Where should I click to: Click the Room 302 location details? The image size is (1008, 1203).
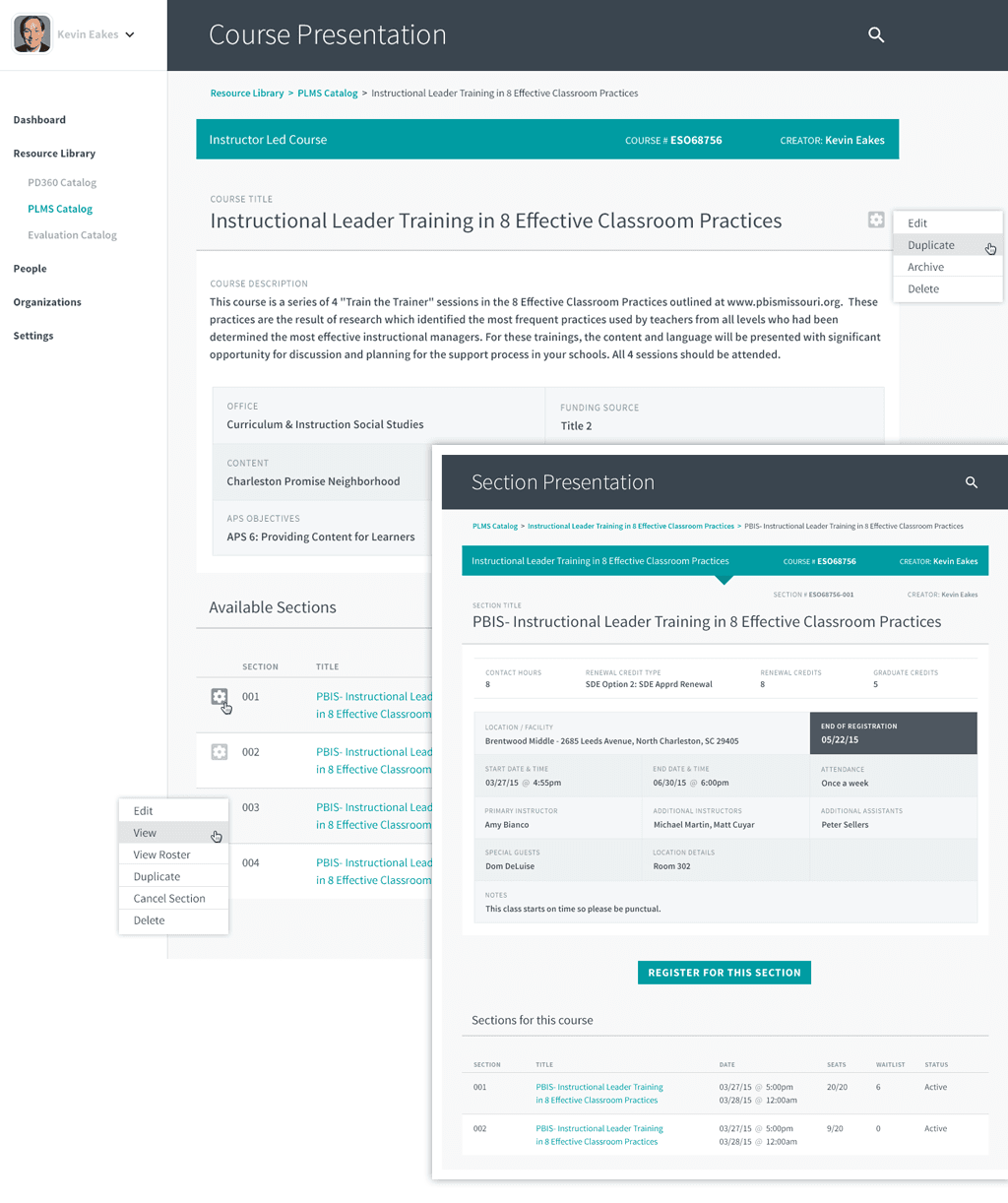pyautogui.click(x=671, y=866)
